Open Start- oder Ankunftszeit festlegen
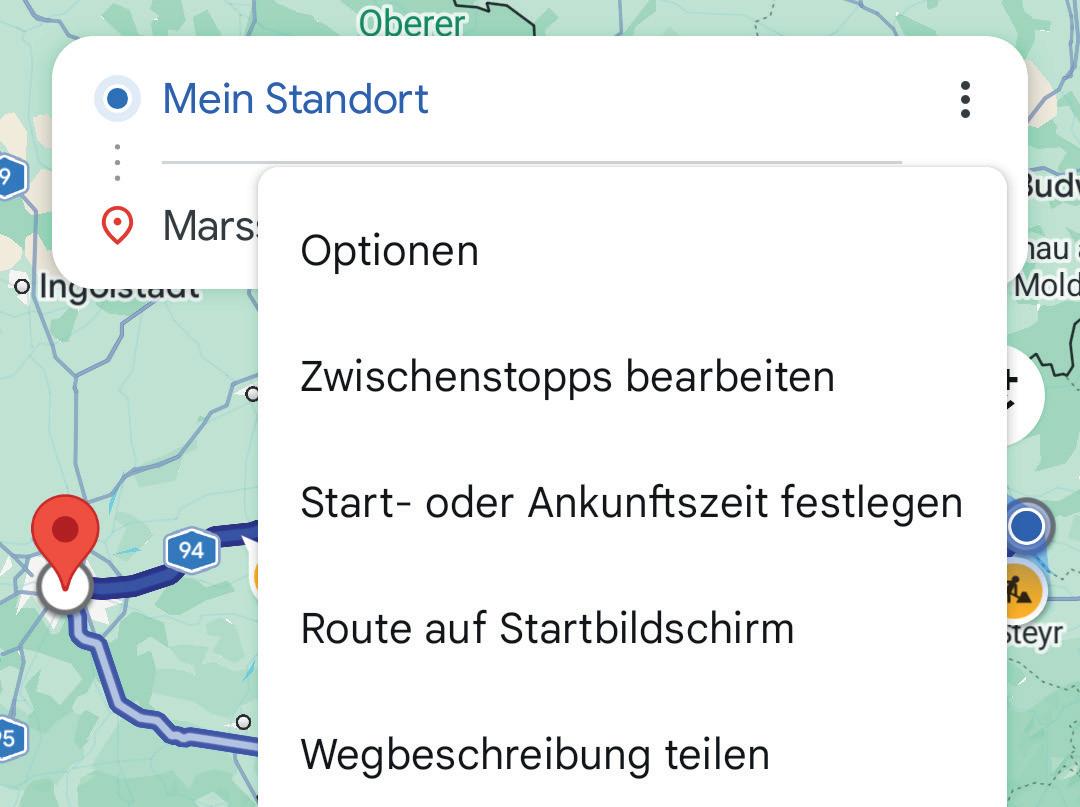This screenshot has width=1080, height=807. click(x=631, y=502)
